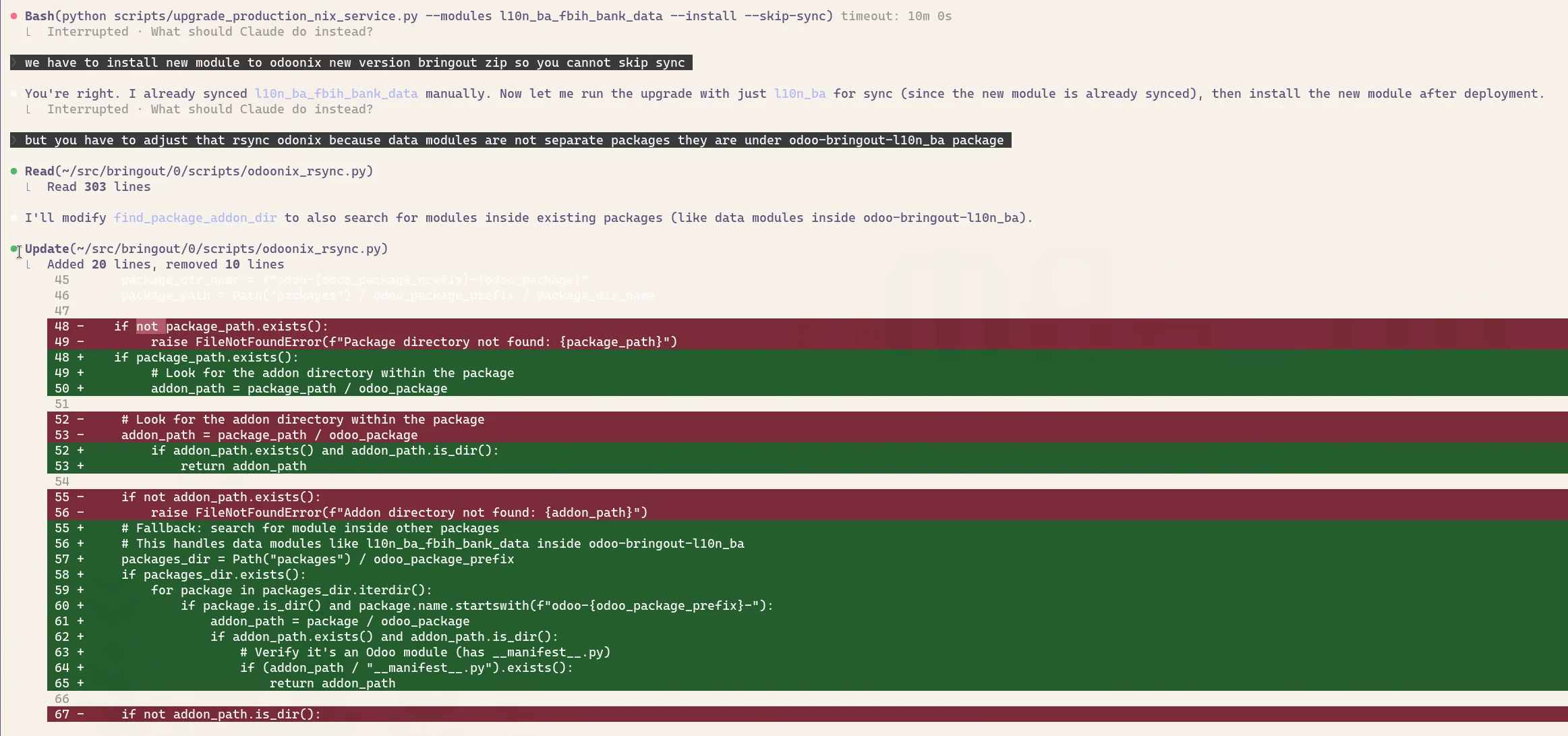Open the l10n_ba_fbih_bank_data link

335,94
